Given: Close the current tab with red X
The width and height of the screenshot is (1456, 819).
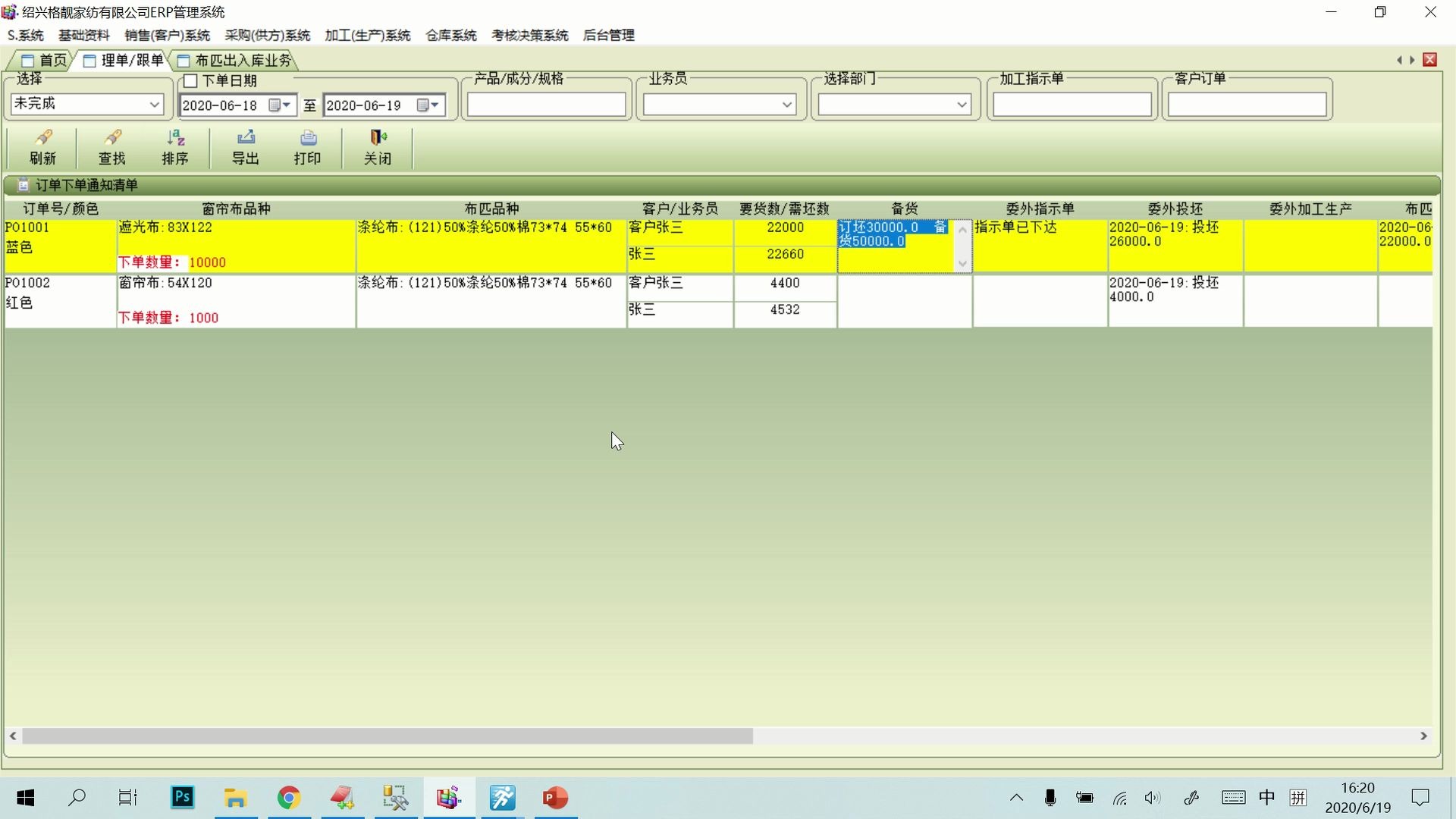Looking at the screenshot, I should pos(1430,60).
